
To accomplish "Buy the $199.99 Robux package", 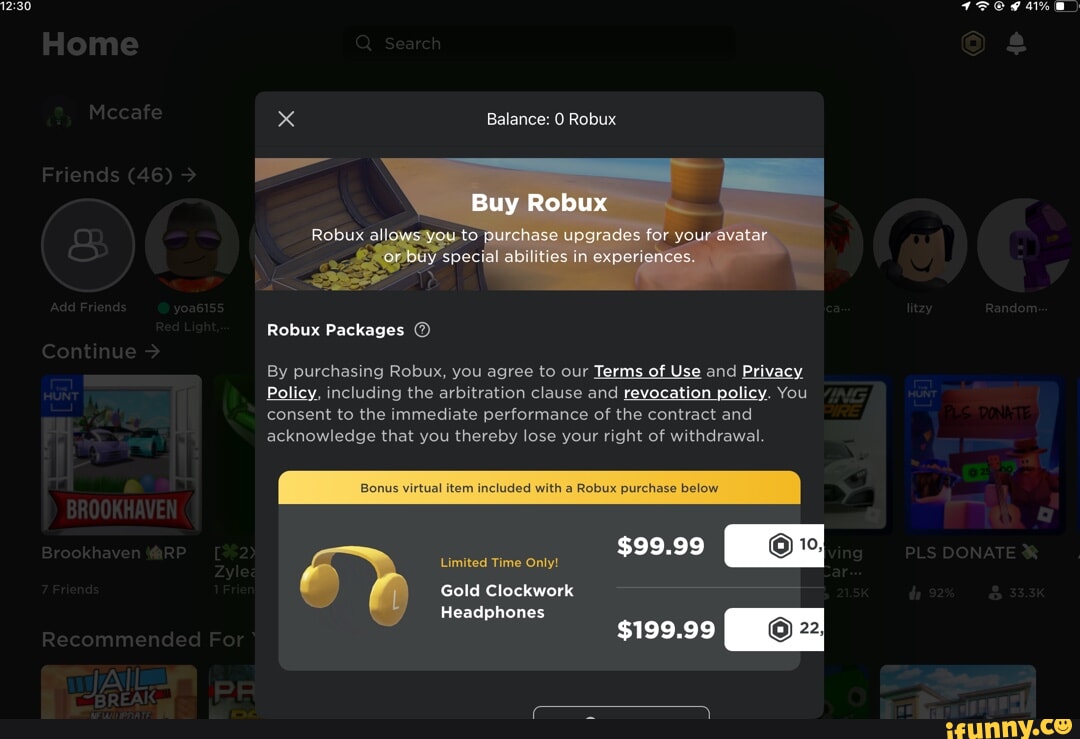I will click(x=773, y=629).
